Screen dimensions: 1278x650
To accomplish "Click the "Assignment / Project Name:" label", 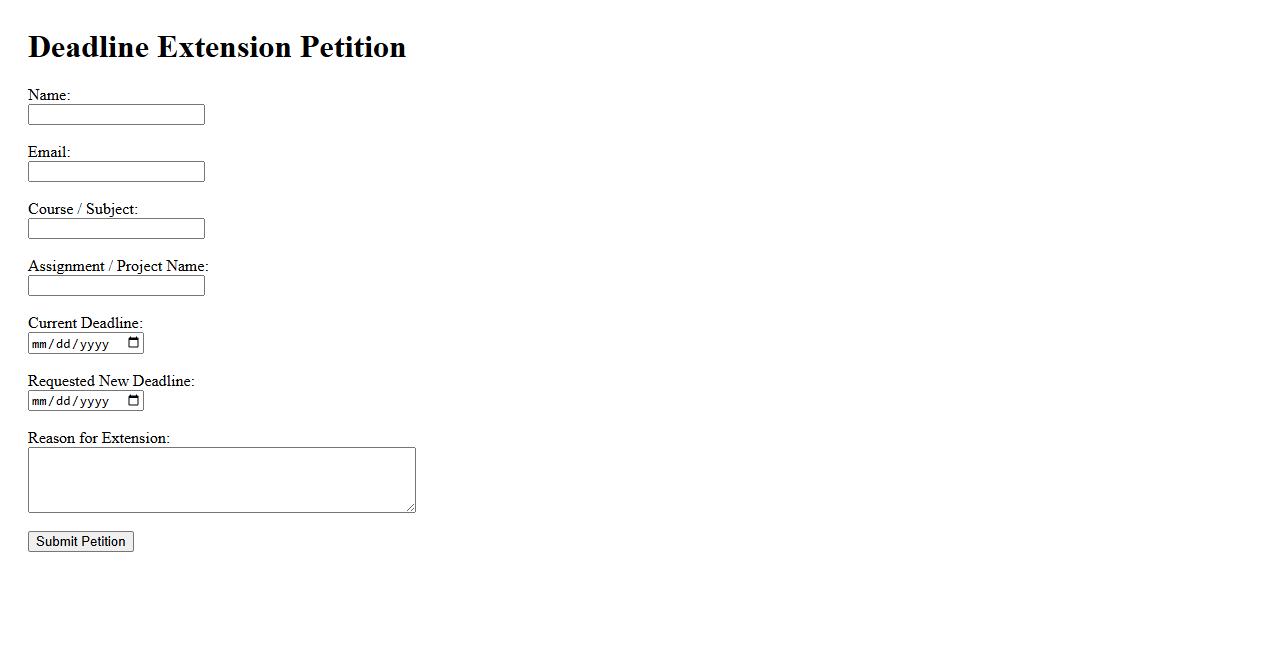I will [118, 266].
